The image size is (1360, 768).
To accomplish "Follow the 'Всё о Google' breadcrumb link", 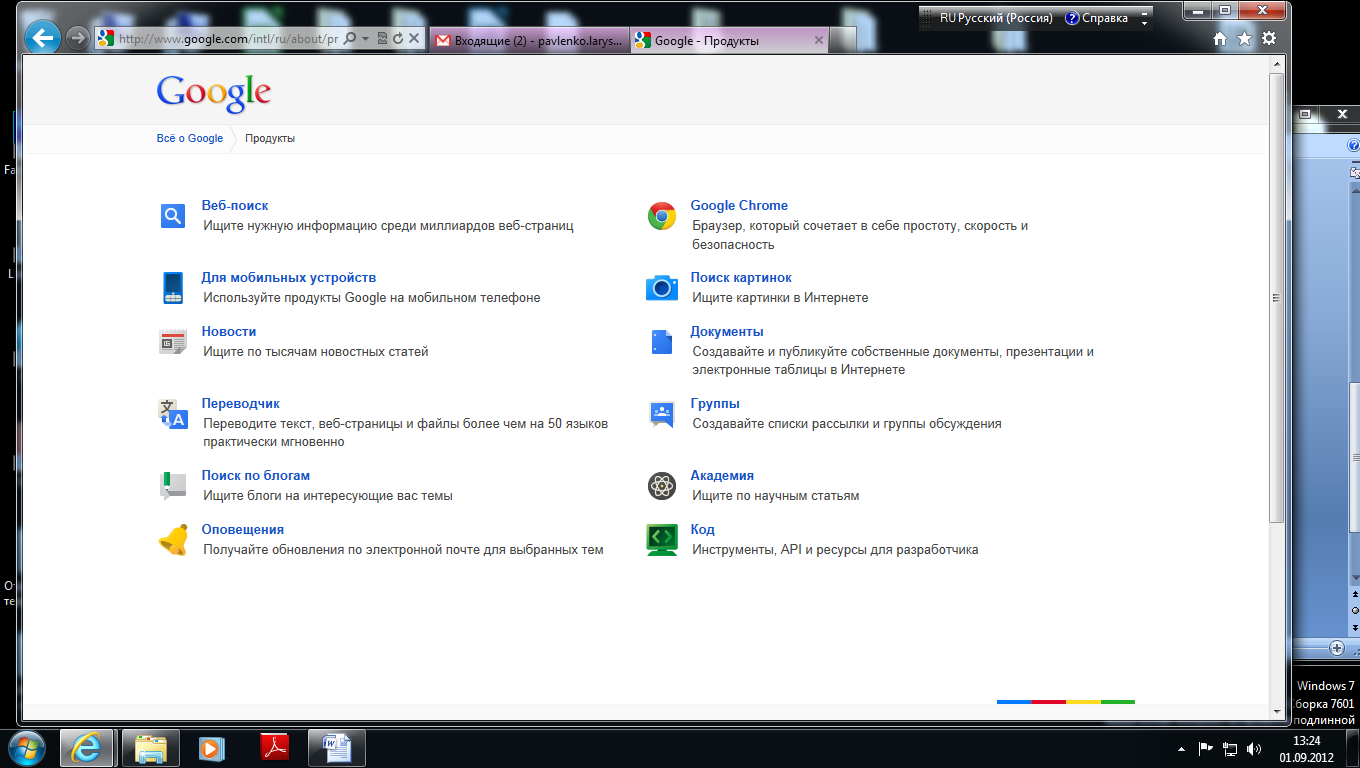I will coord(190,138).
